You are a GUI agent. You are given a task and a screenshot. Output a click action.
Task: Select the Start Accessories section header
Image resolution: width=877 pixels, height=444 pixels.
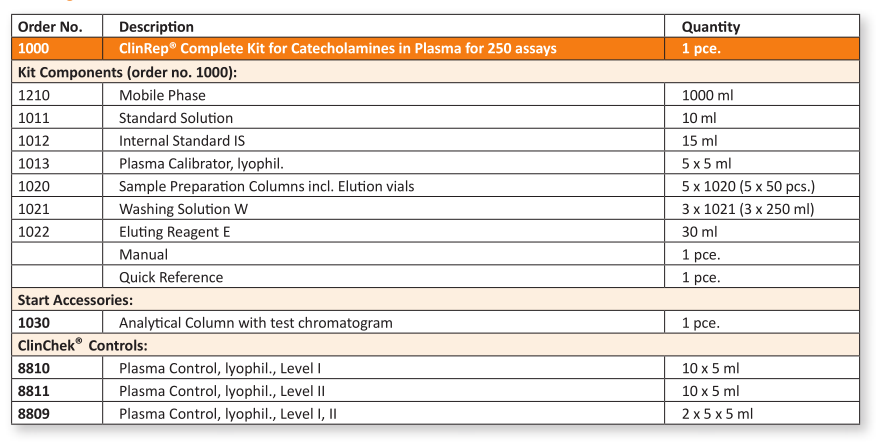(x=435, y=300)
